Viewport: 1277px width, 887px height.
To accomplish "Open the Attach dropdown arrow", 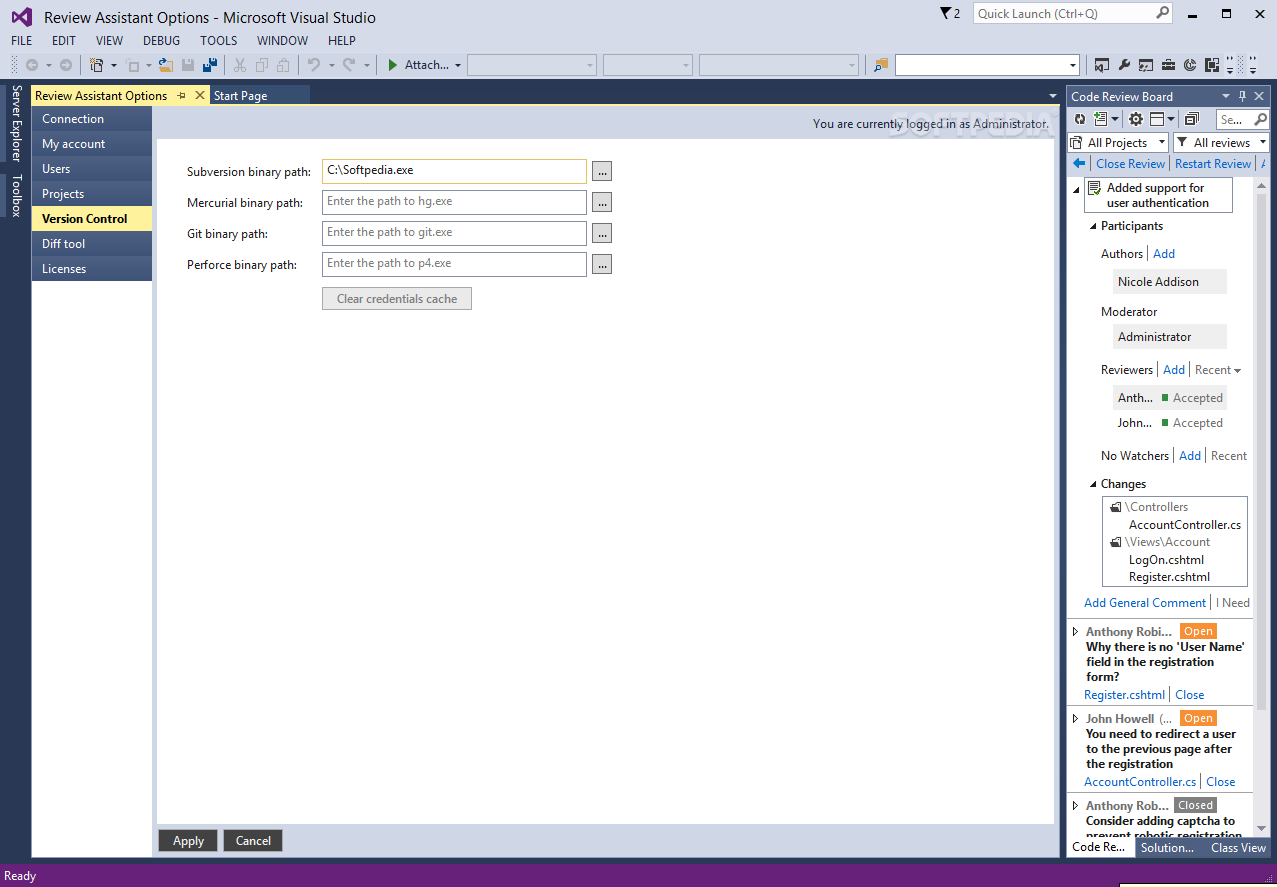I will 458,65.
